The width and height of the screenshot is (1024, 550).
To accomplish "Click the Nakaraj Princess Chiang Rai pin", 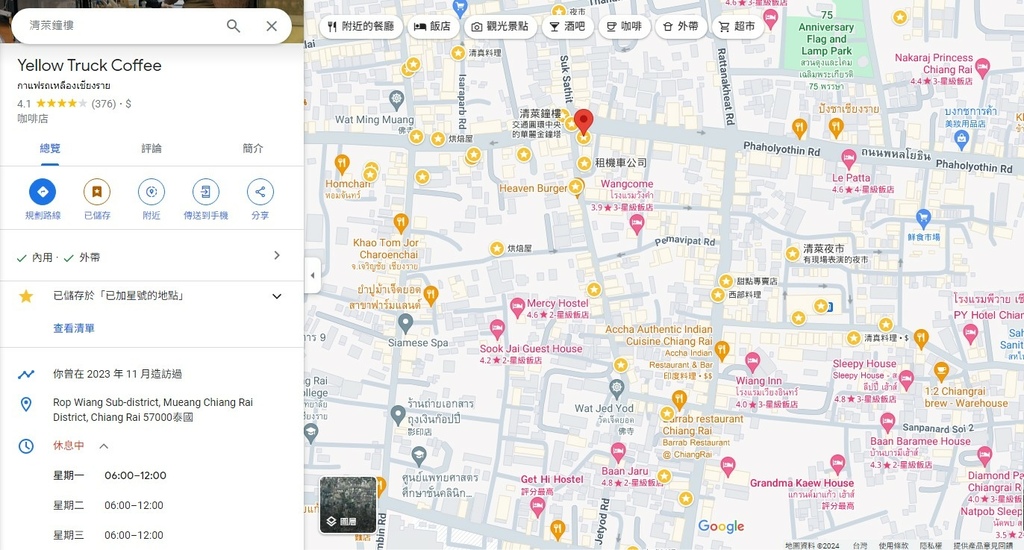I will pos(982,67).
